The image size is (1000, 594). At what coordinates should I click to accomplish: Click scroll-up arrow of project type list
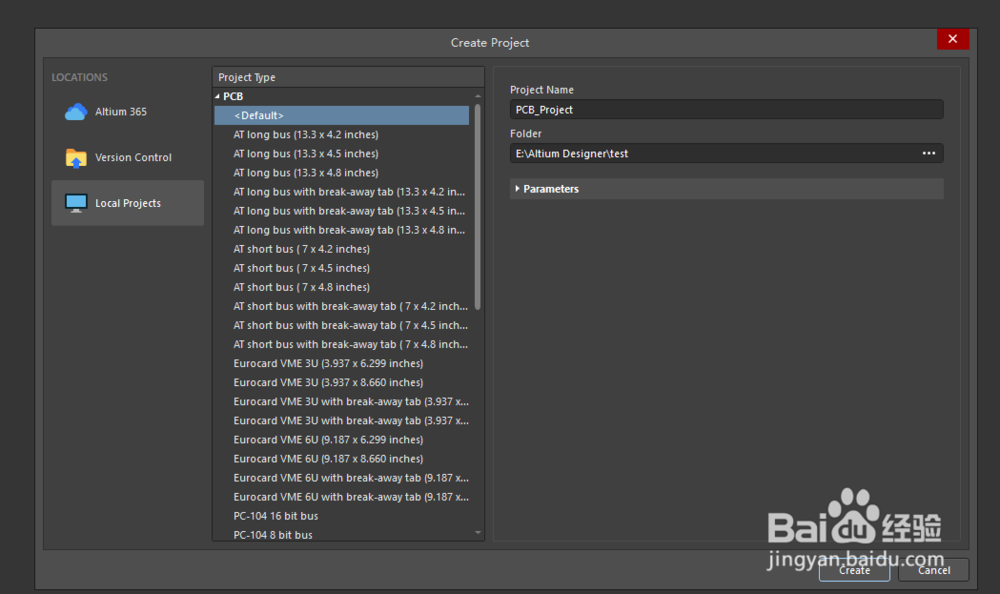click(x=478, y=96)
